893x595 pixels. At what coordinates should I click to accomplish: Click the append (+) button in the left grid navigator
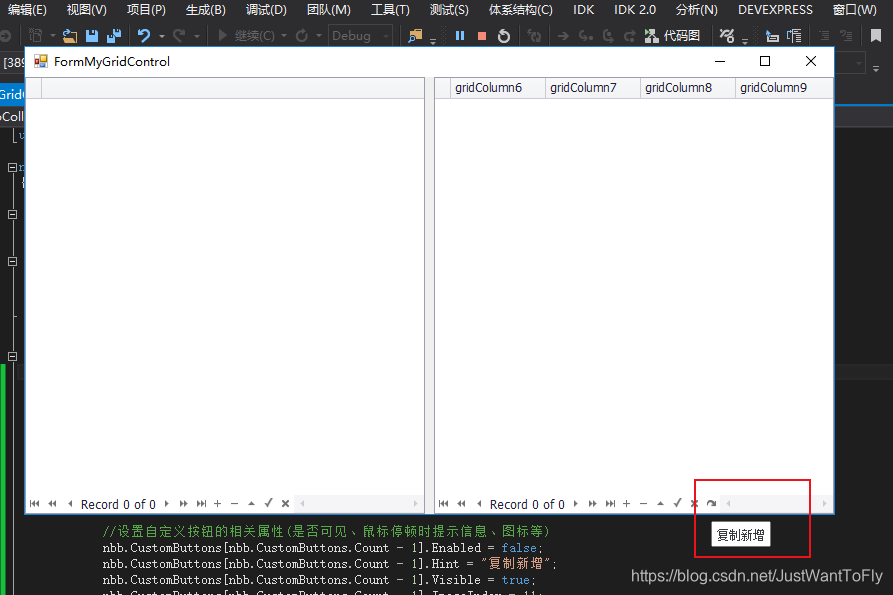click(x=218, y=503)
